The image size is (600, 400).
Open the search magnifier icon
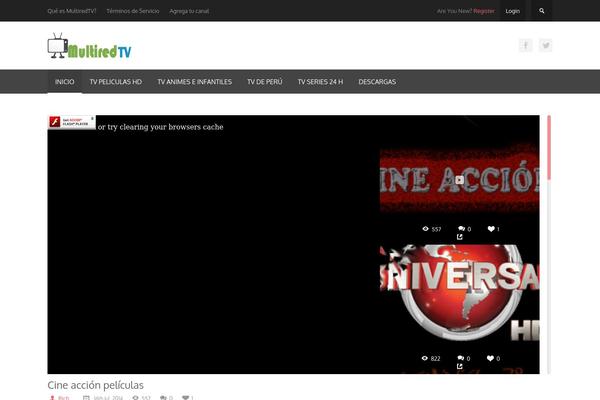click(x=541, y=11)
